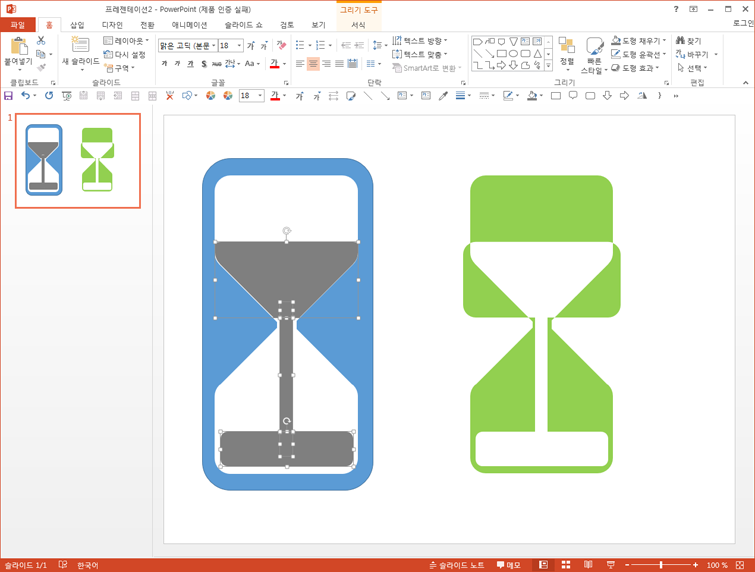
Task: Toggle underline formatting
Action: 190,64
